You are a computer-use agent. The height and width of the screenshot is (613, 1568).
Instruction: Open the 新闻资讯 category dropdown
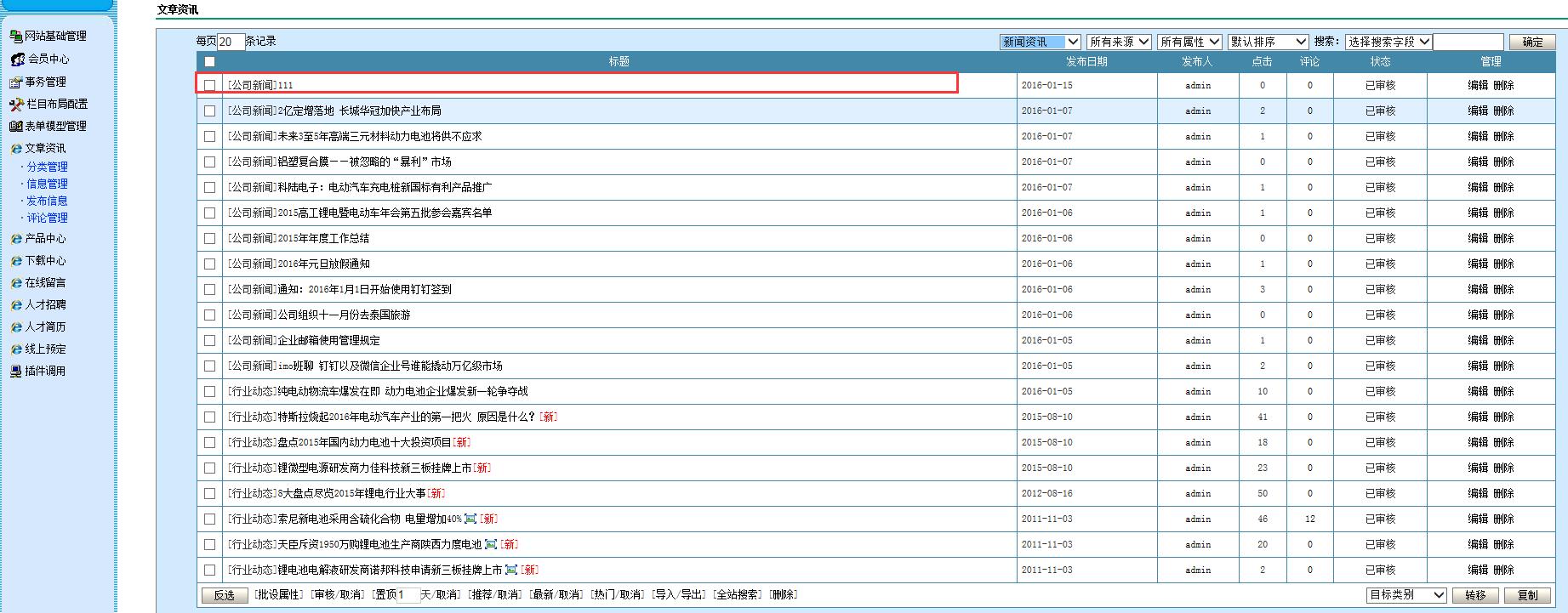pos(1040,42)
